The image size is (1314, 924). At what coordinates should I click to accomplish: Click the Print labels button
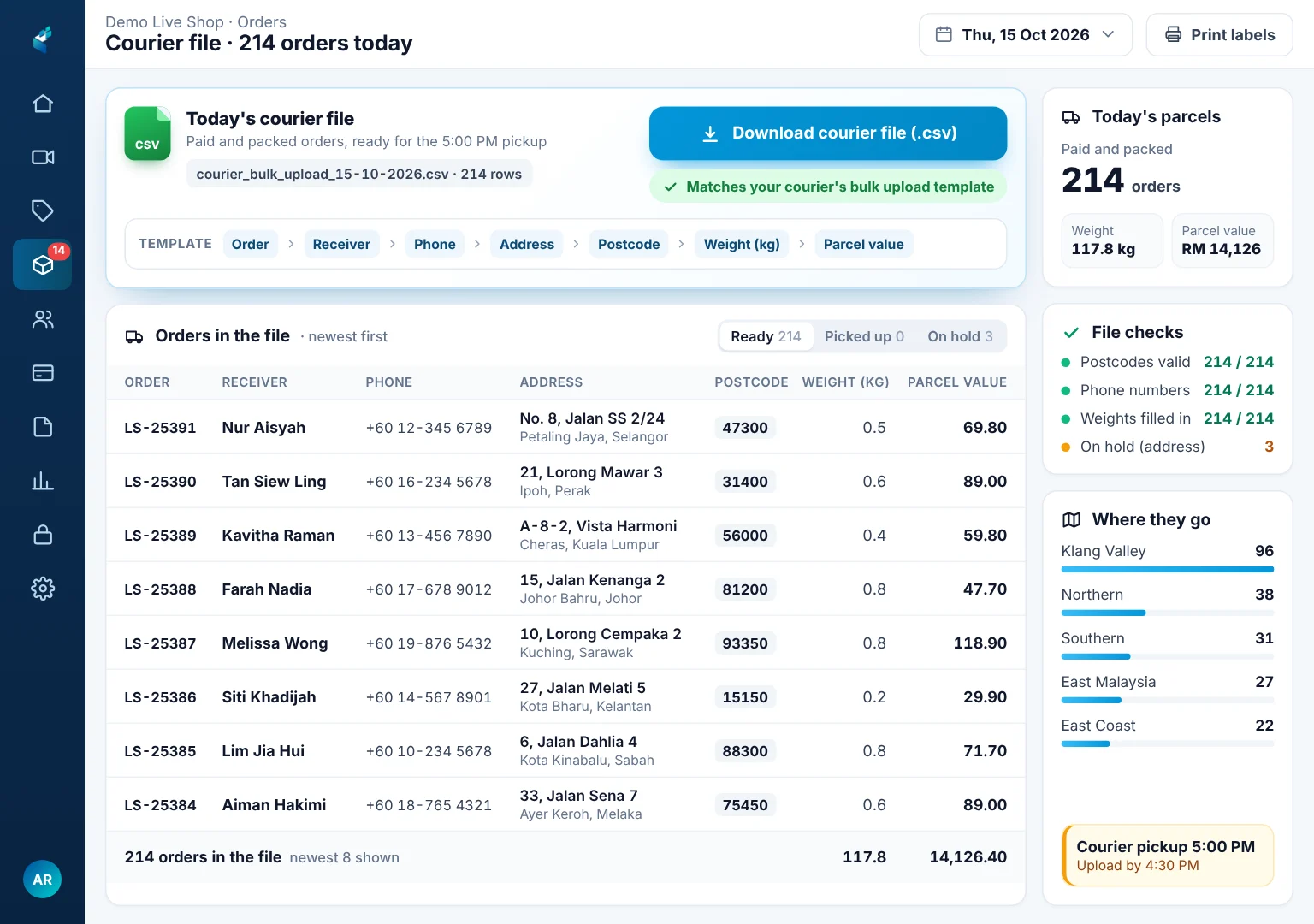click(x=1219, y=35)
